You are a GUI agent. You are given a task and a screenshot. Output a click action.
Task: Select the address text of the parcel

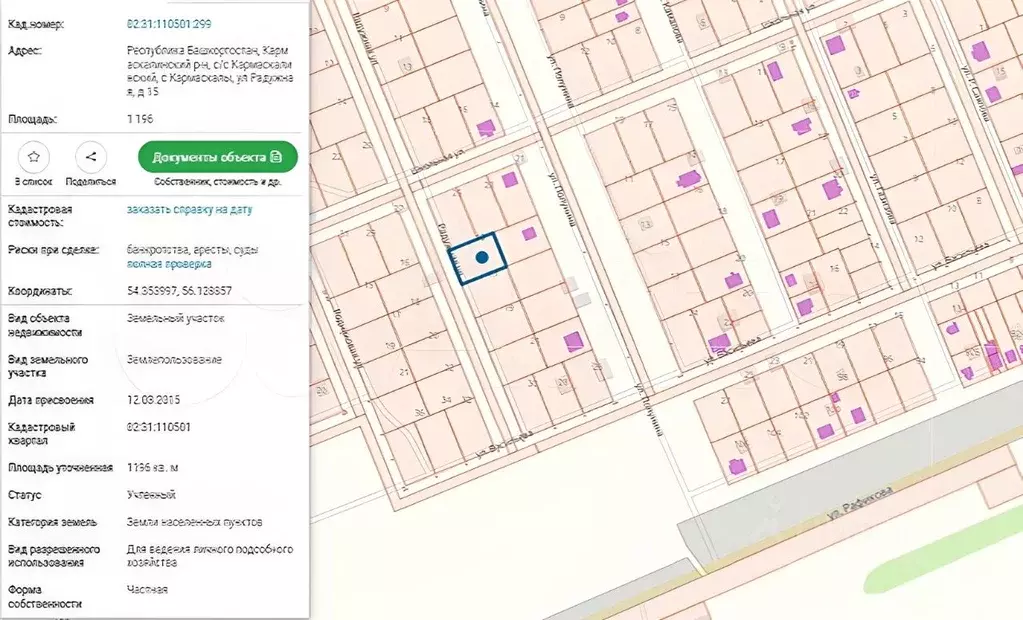[210, 71]
